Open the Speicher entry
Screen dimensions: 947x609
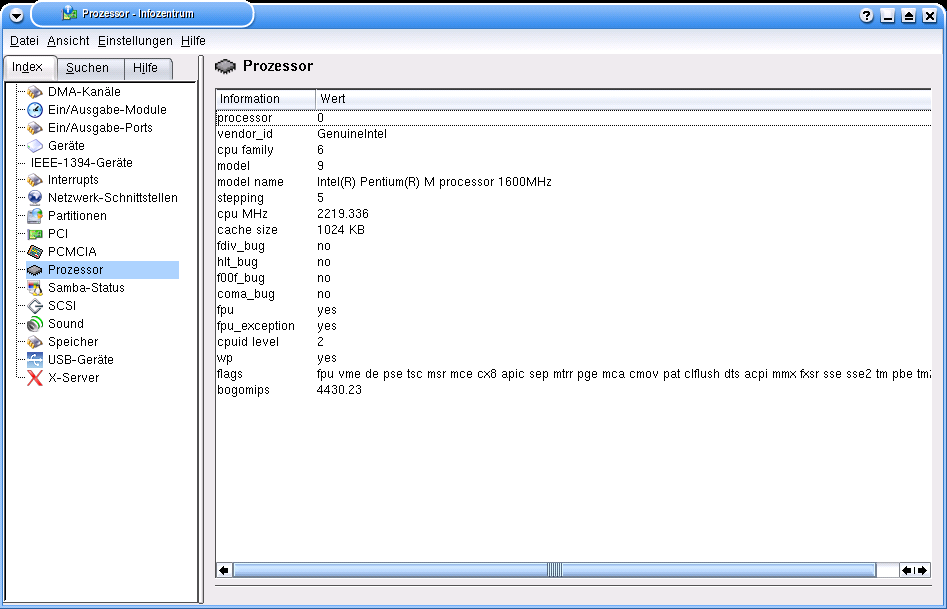coord(73,342)
